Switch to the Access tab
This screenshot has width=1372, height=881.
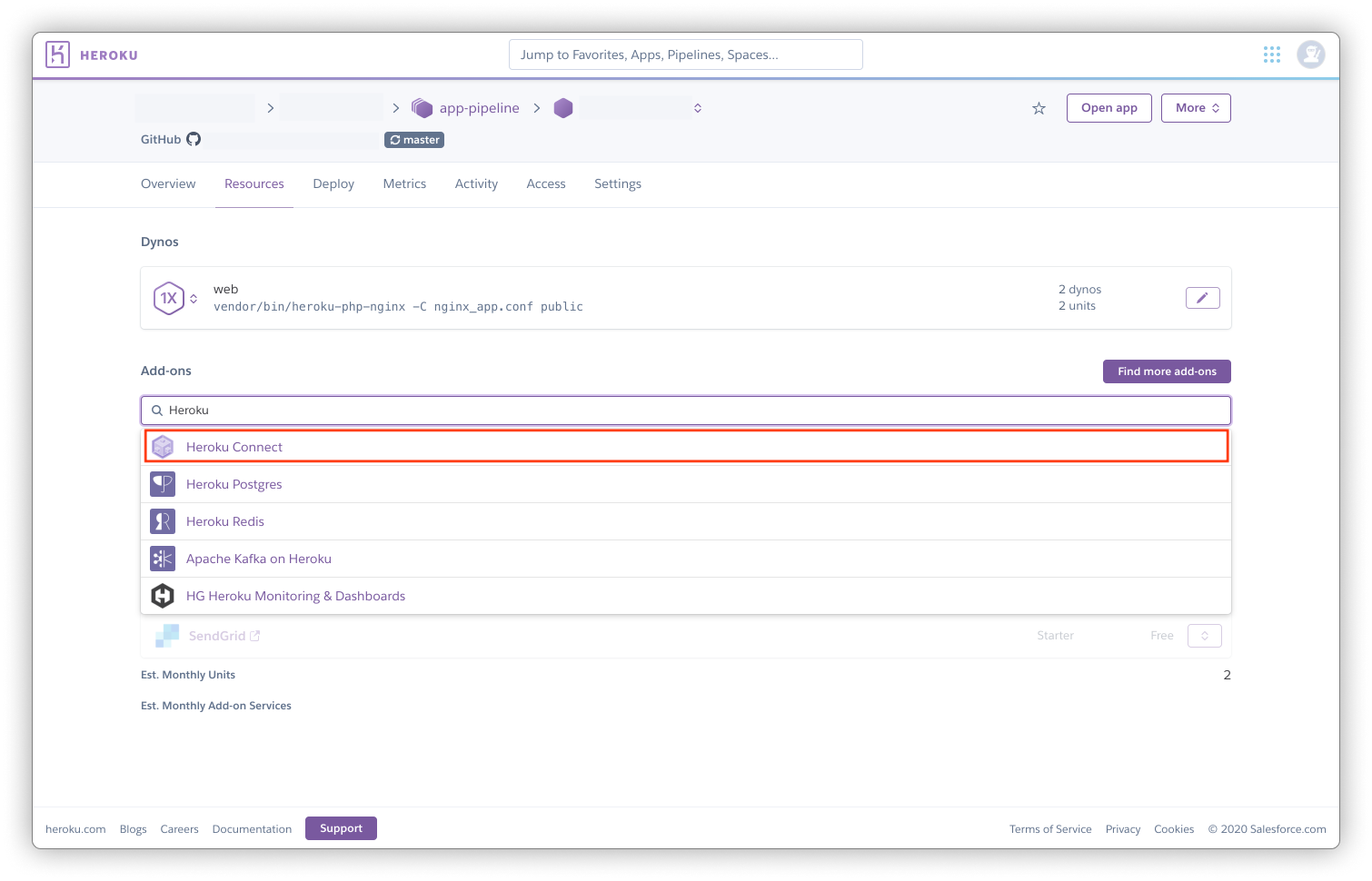(x=546, y=183)
